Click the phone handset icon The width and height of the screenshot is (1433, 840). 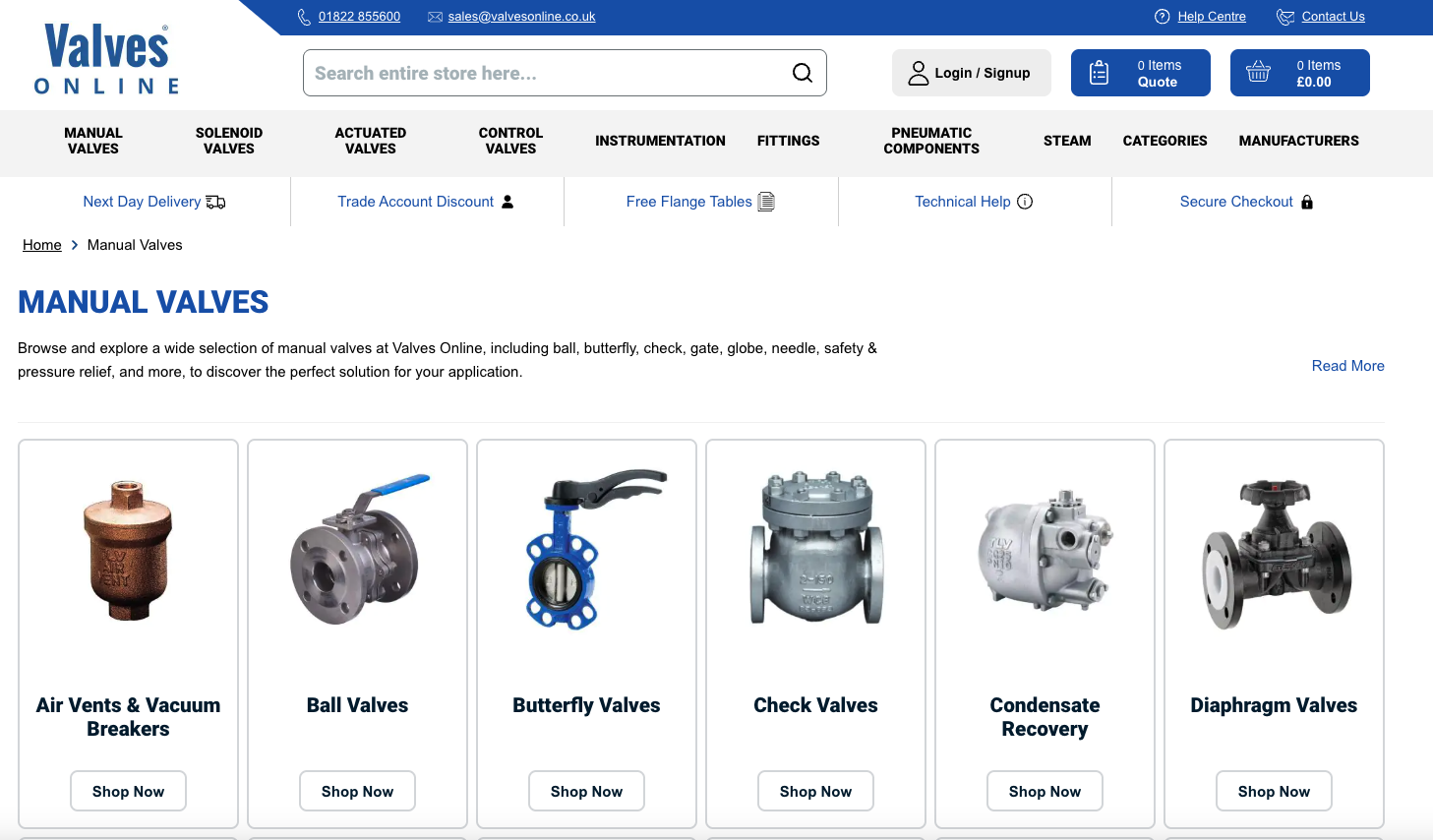pyautogui.click(x=304, y=17)
